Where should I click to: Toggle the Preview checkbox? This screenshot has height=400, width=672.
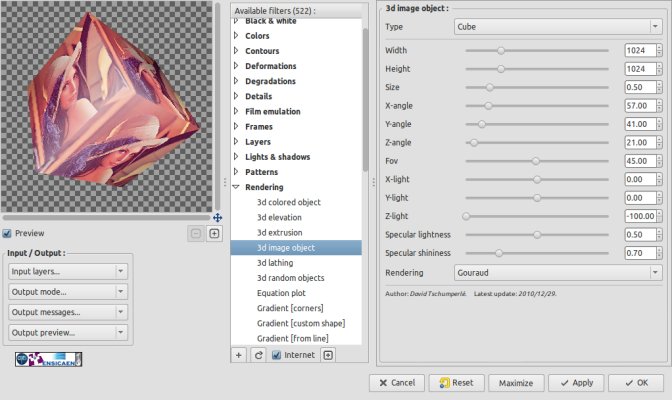[x=8, y=234]
